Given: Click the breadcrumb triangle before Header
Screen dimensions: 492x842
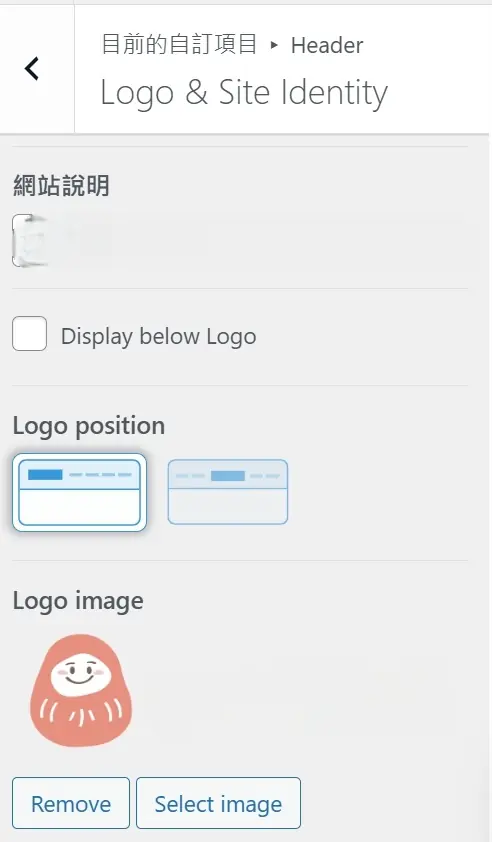Looking at the screenshot, I should 274,46.
